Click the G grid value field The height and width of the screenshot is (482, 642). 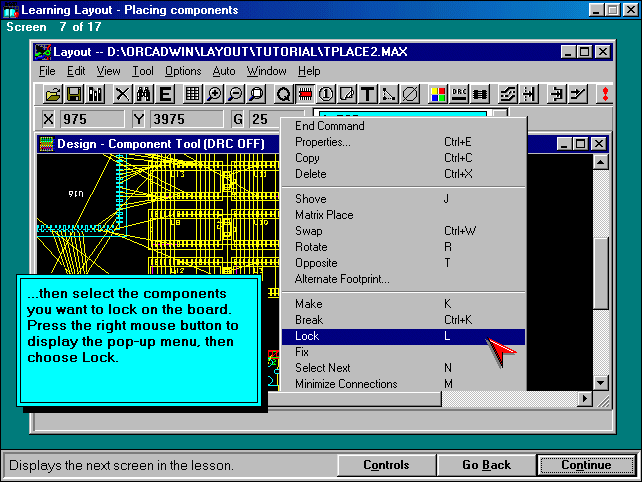(262, 119)
